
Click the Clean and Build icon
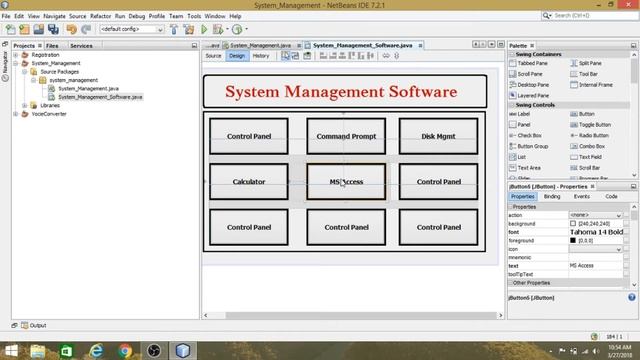189,29
